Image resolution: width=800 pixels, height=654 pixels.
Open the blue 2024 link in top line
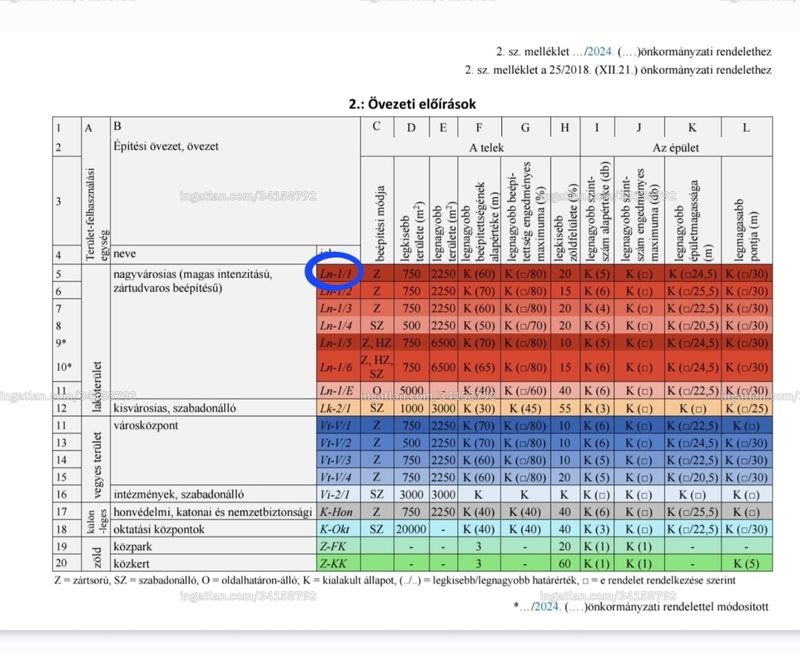pos(600,52)
